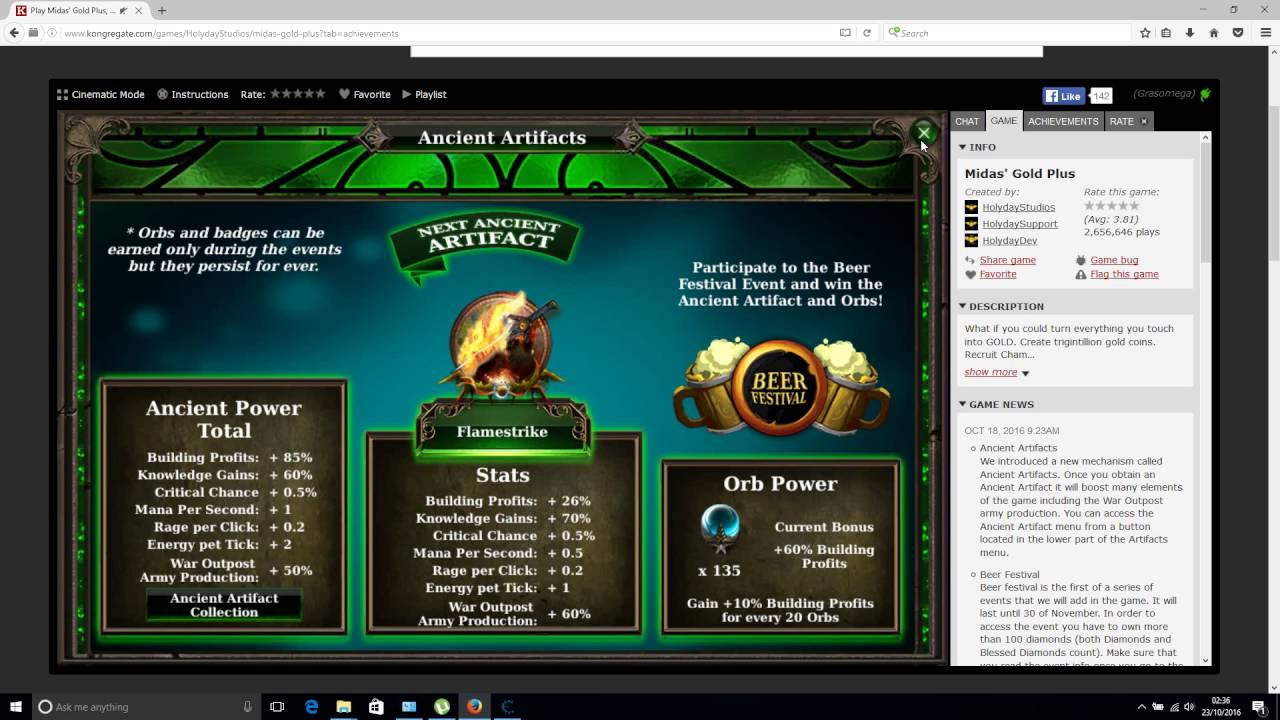Rate this game stars in sidebar

[1111, 205]
